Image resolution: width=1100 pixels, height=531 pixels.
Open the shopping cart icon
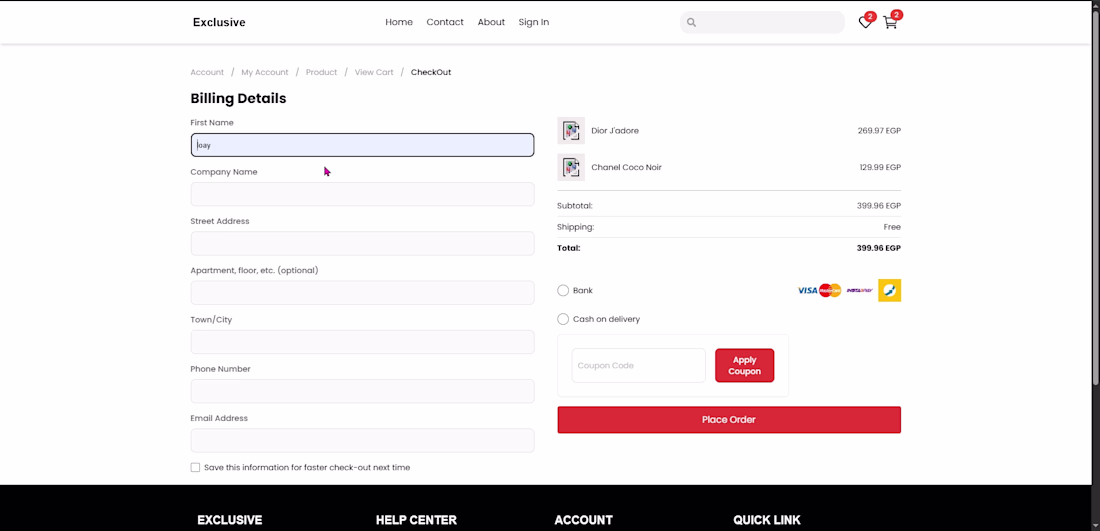tap(890, 22)
